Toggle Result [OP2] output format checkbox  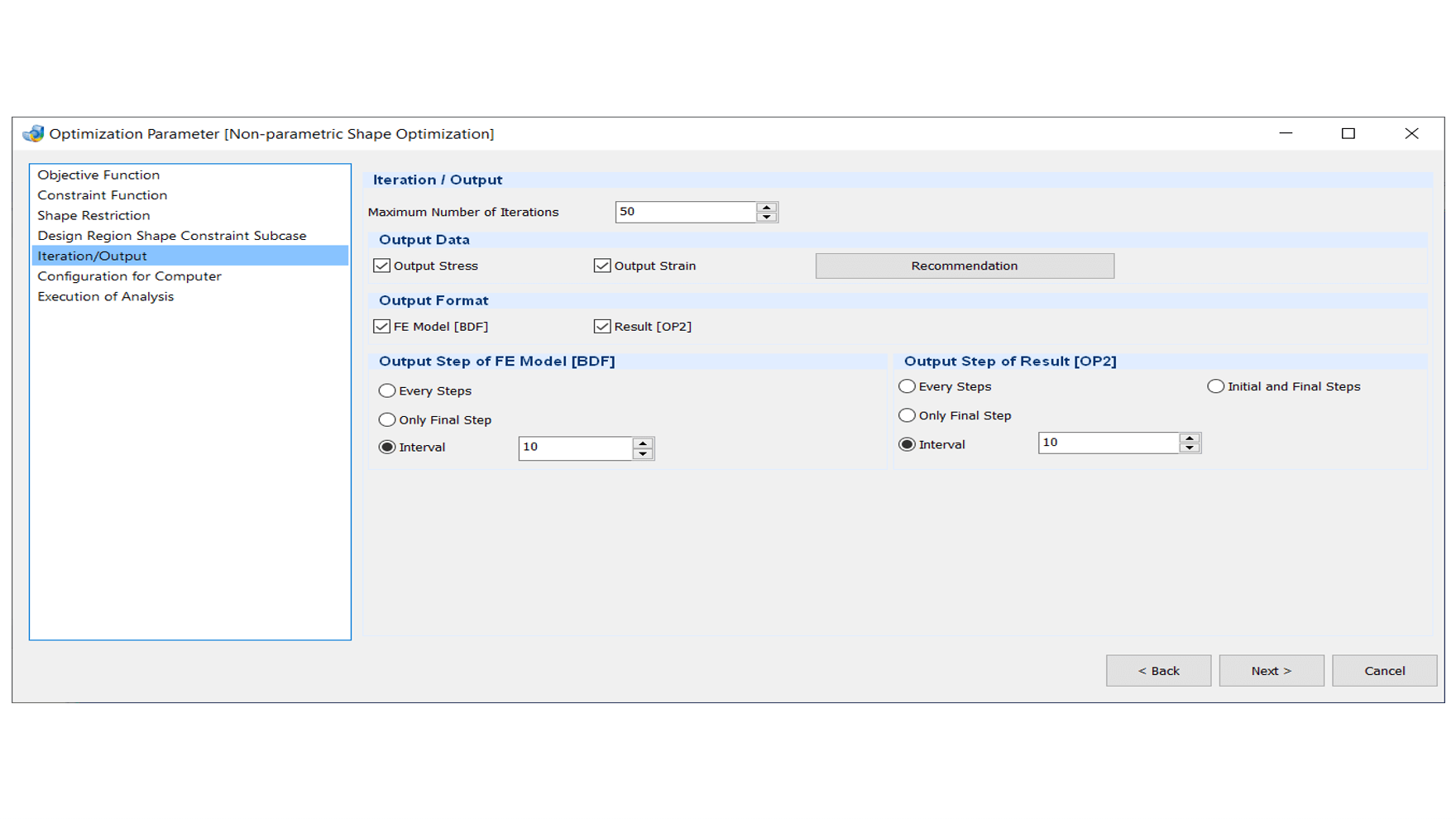point(602,327)
